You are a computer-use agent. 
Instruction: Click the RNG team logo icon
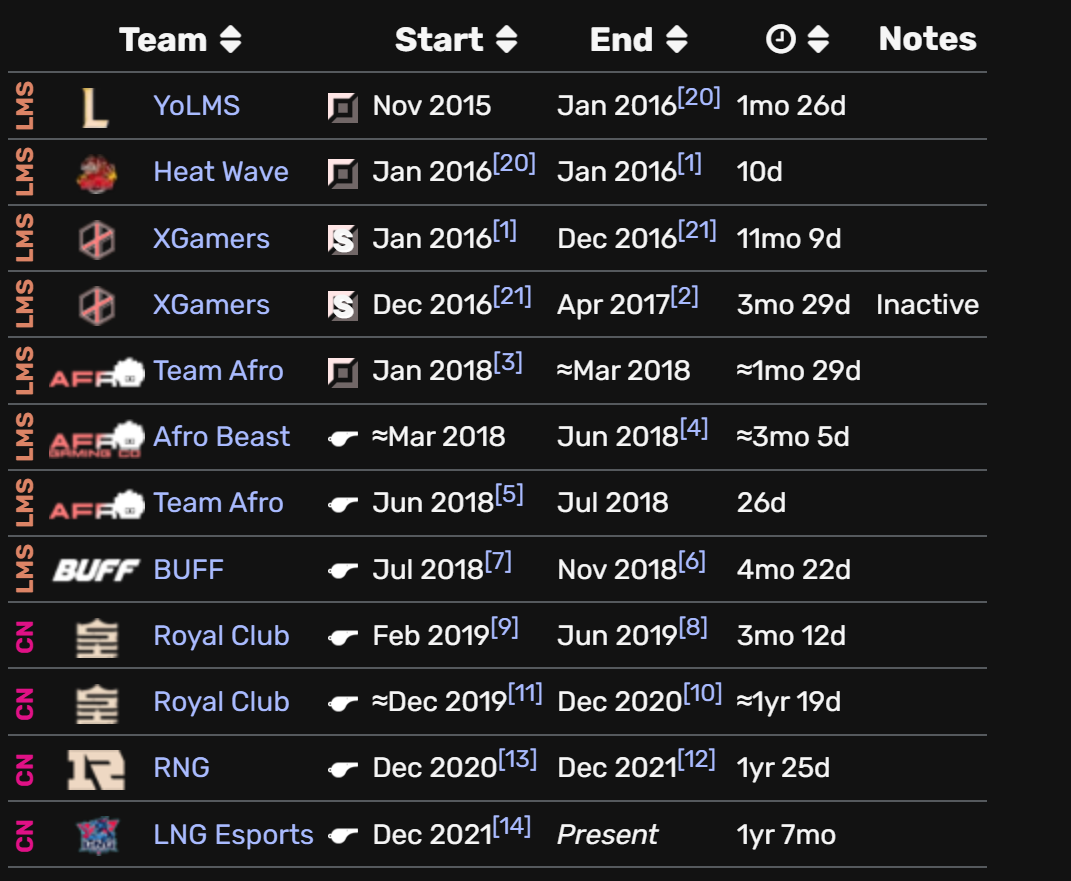[x=96, y=769]
